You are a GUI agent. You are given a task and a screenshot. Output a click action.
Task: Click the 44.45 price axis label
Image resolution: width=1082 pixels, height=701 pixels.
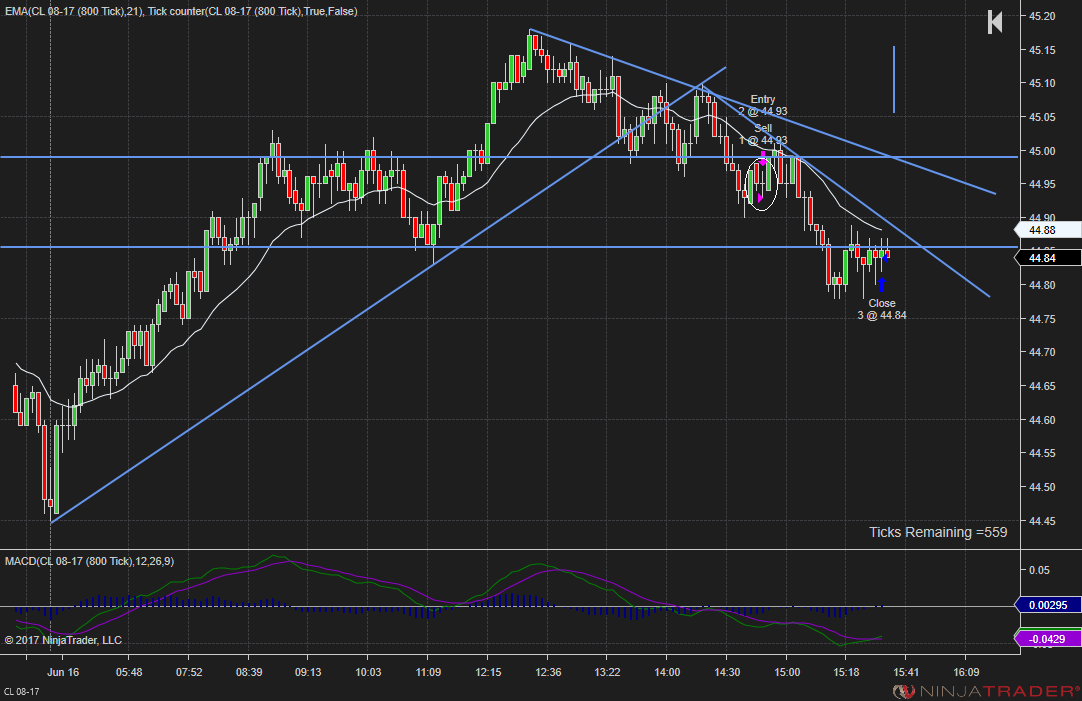1042,521
